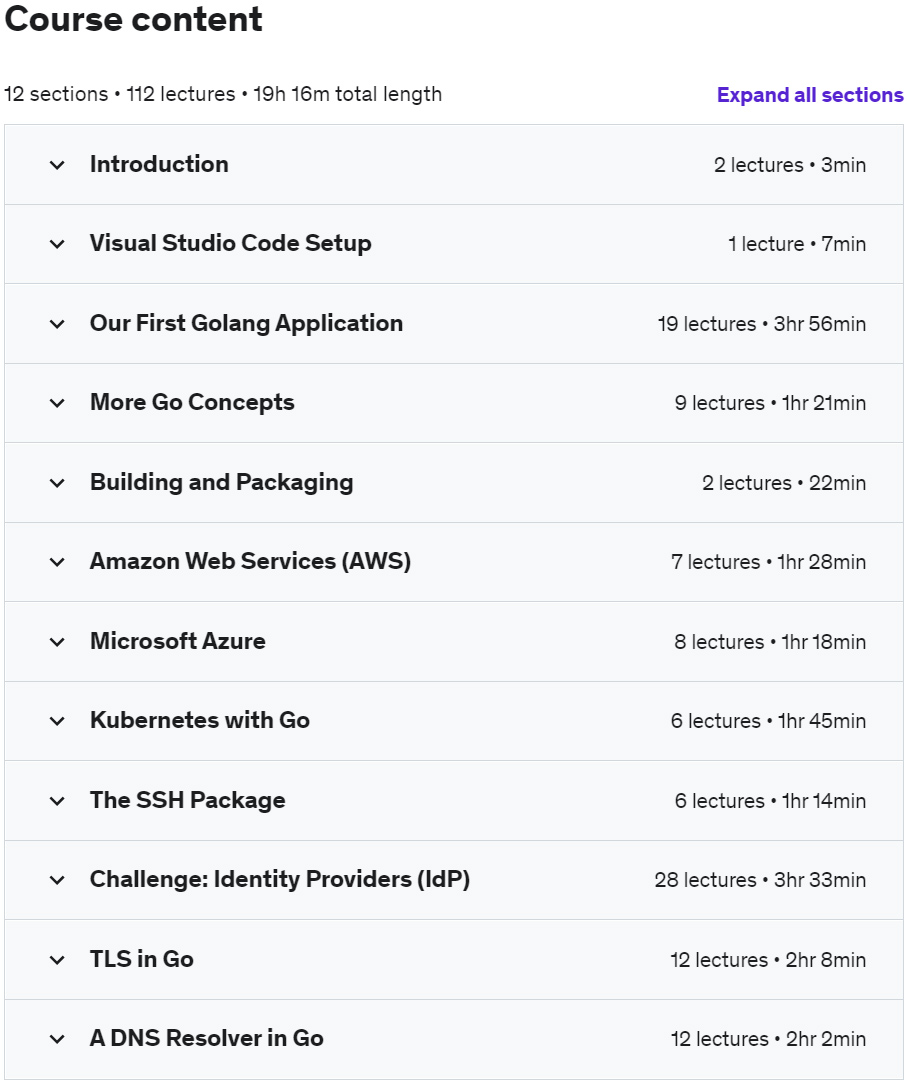Viewport: 907px width, 1083px height.
Task: Expand the chevron next to TLS in Go
Action: 57,960
